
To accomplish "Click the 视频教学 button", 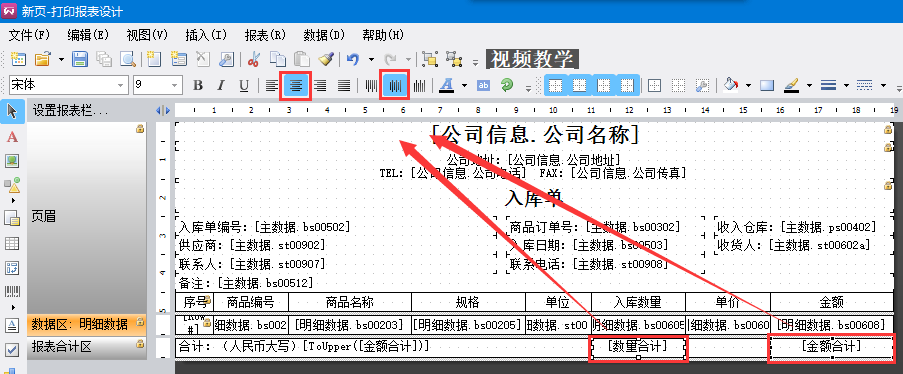I will pos(532,59).
